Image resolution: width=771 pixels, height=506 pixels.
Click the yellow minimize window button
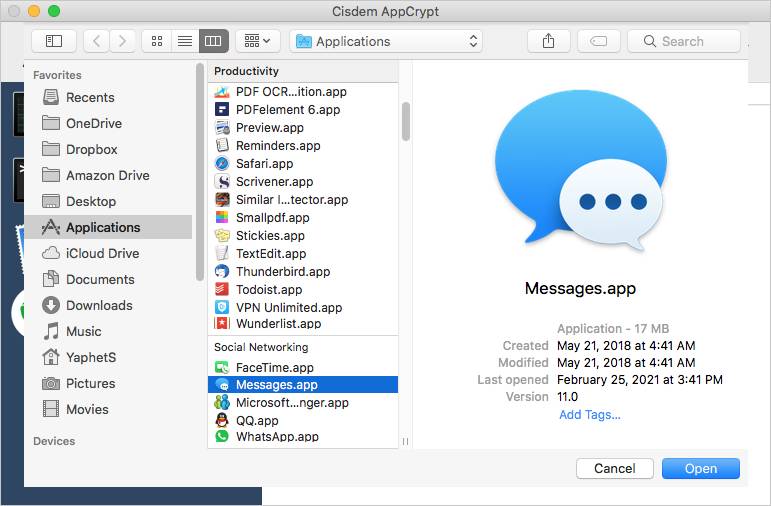point(34,11)
